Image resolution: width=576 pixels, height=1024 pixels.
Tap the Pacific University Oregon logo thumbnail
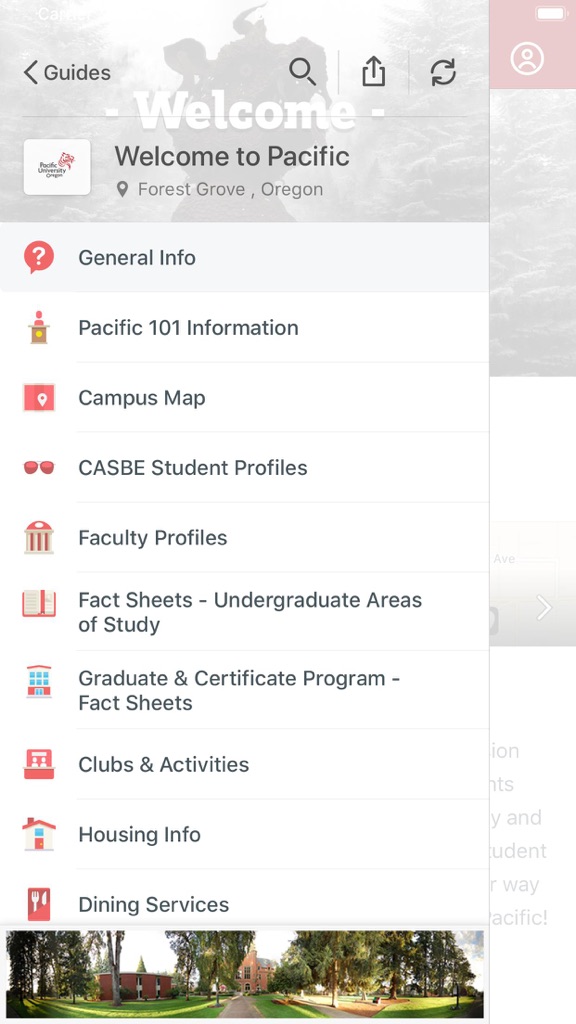(57, 167)
